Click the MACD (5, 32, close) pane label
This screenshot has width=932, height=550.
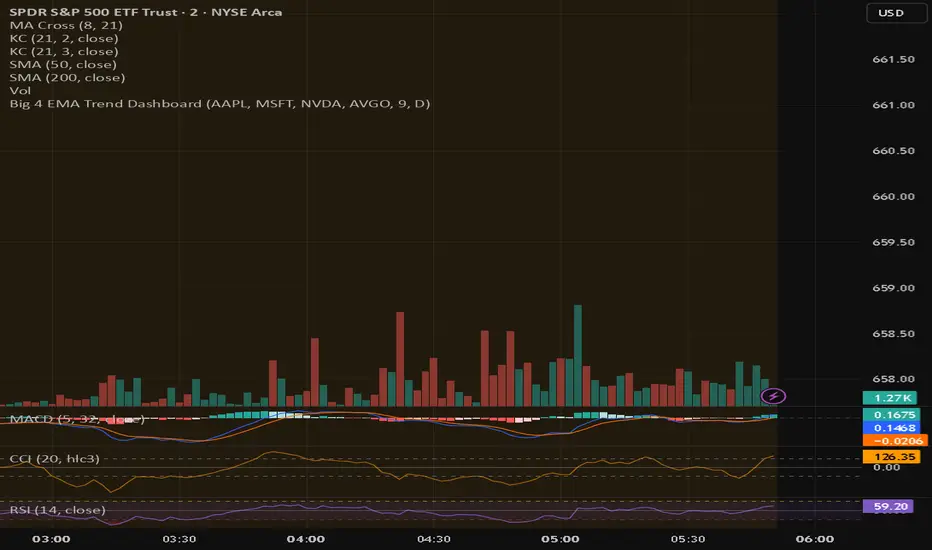point(77,419)
